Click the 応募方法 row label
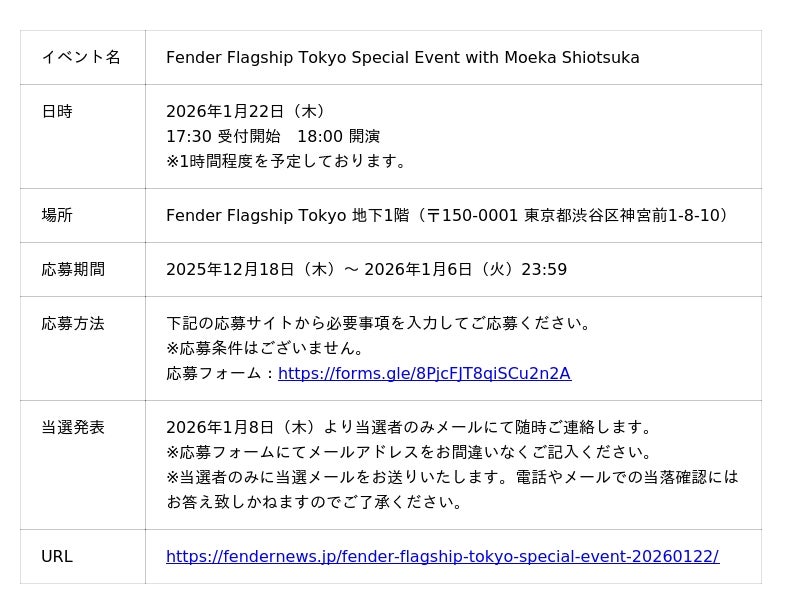The height and width of the screenshot is (614, 800). [73, 324]
